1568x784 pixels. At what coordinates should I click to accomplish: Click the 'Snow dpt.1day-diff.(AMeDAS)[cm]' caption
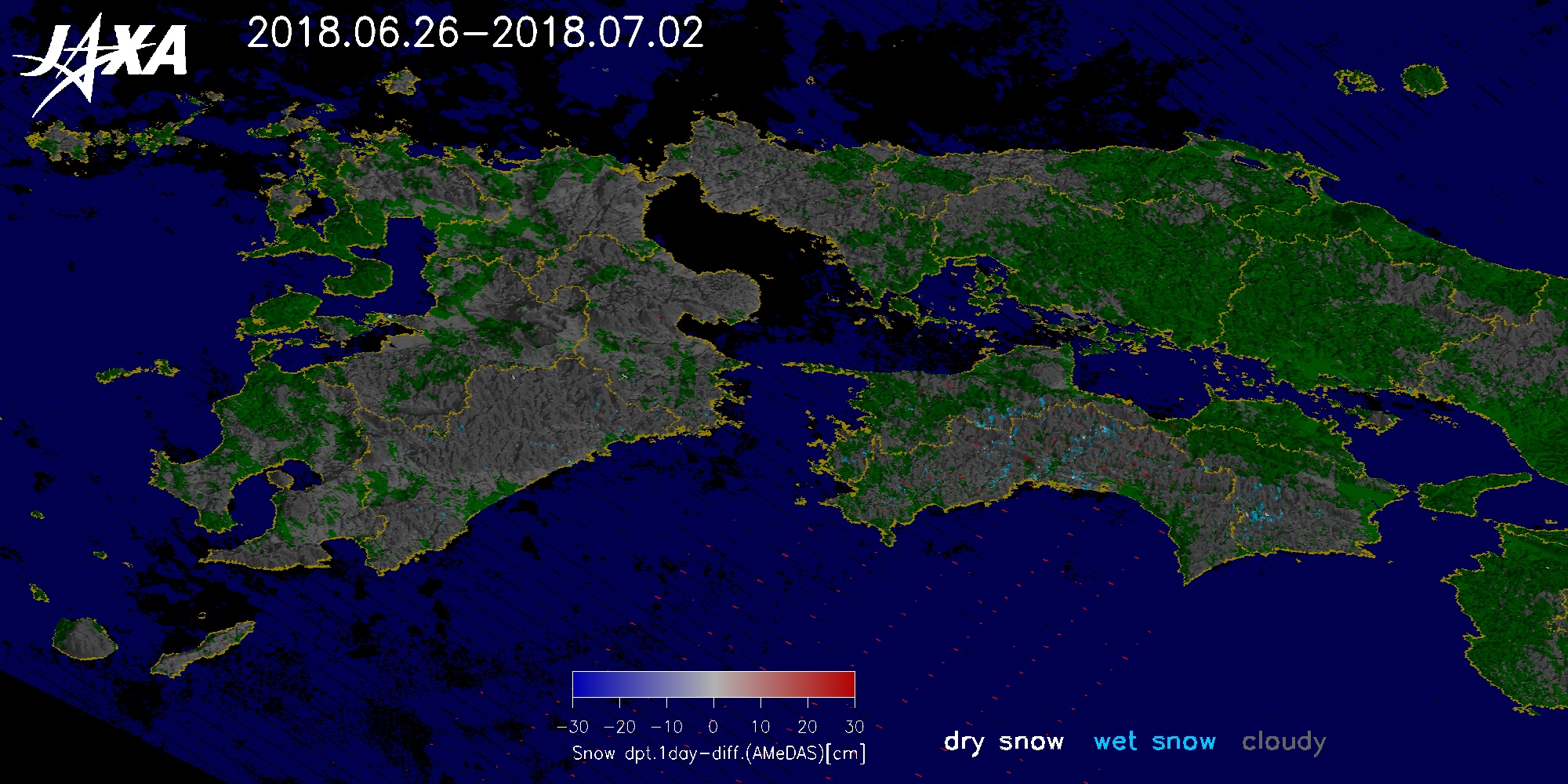720,753
